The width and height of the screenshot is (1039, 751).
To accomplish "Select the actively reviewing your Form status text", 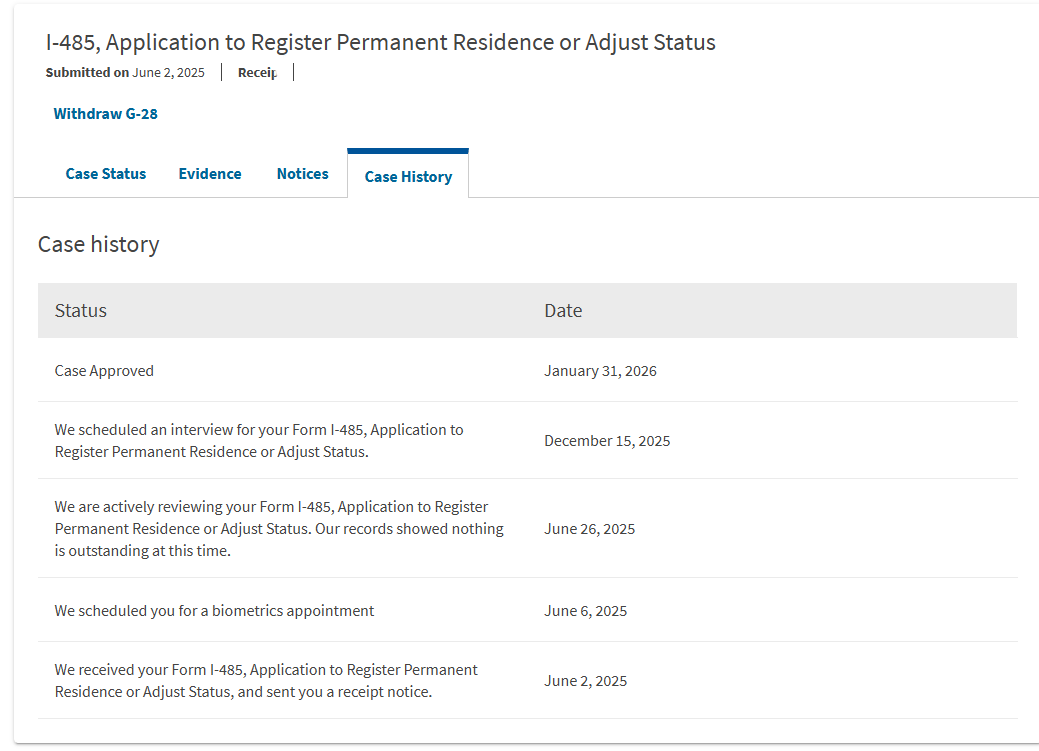I will pyautogui.click(x=279, y=529).
